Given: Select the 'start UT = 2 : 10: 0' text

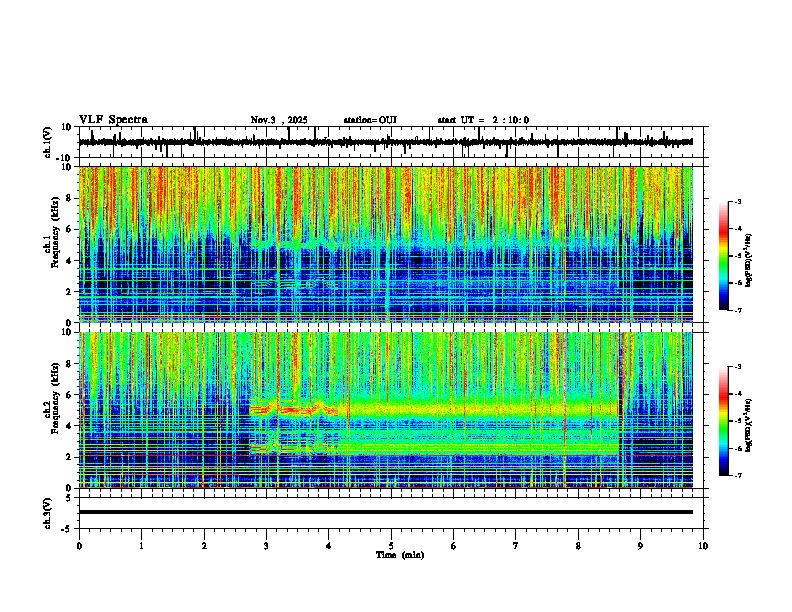Looking at the screenshot, I should 483,120.
